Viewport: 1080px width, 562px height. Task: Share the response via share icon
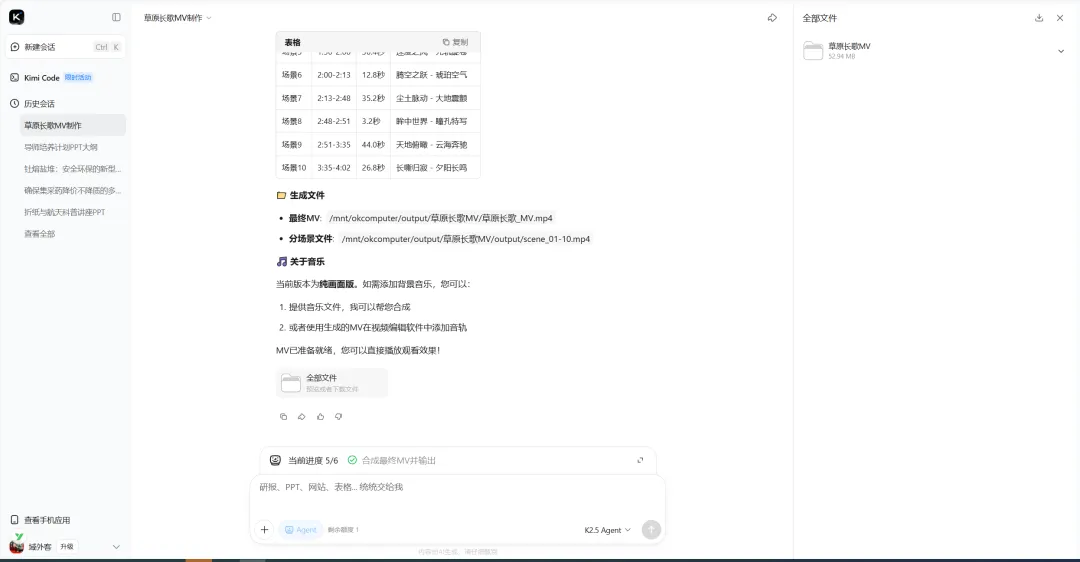302,417
